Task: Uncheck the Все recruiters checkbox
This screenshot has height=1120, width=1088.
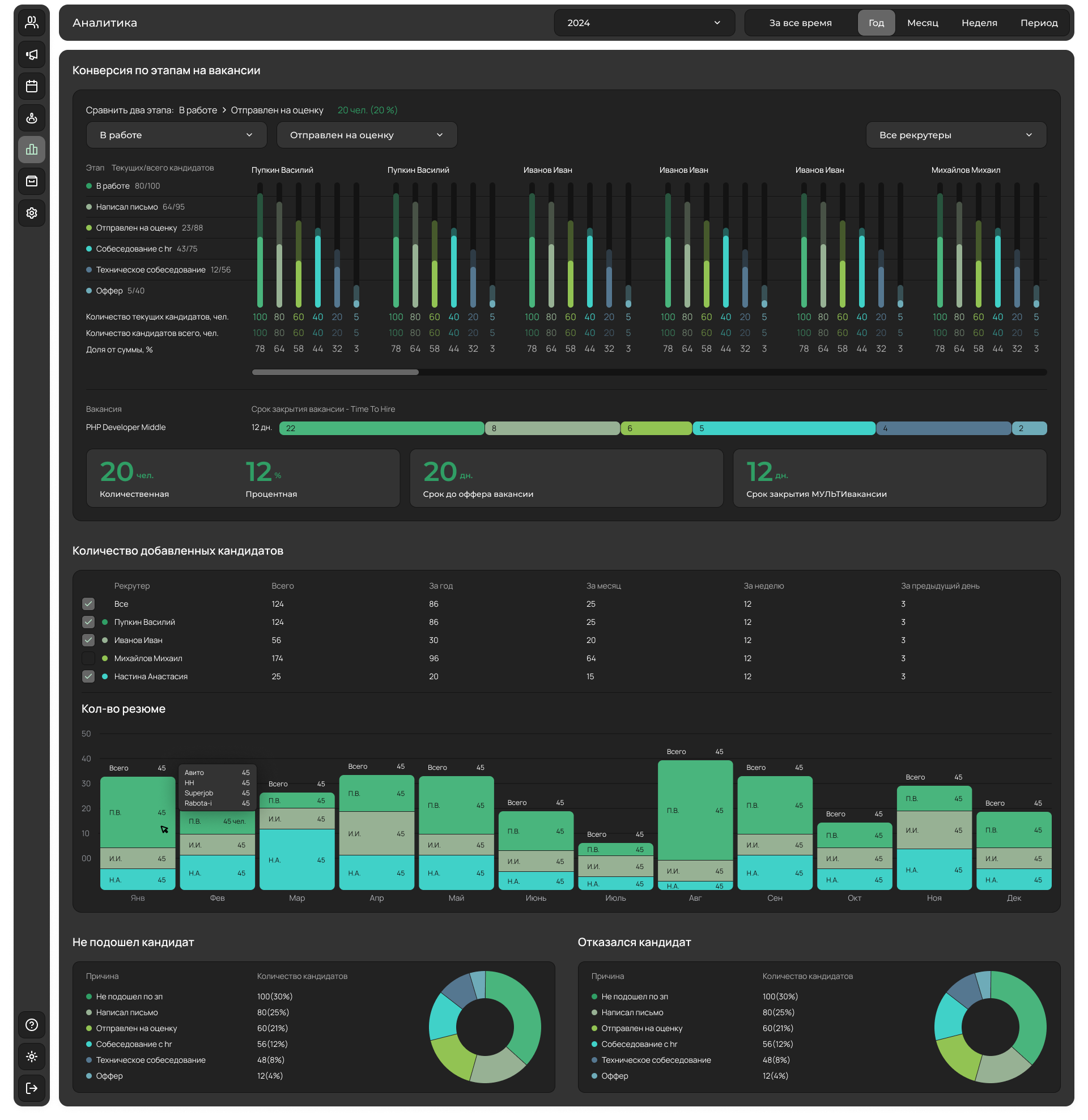Action: tap(88, 604)
